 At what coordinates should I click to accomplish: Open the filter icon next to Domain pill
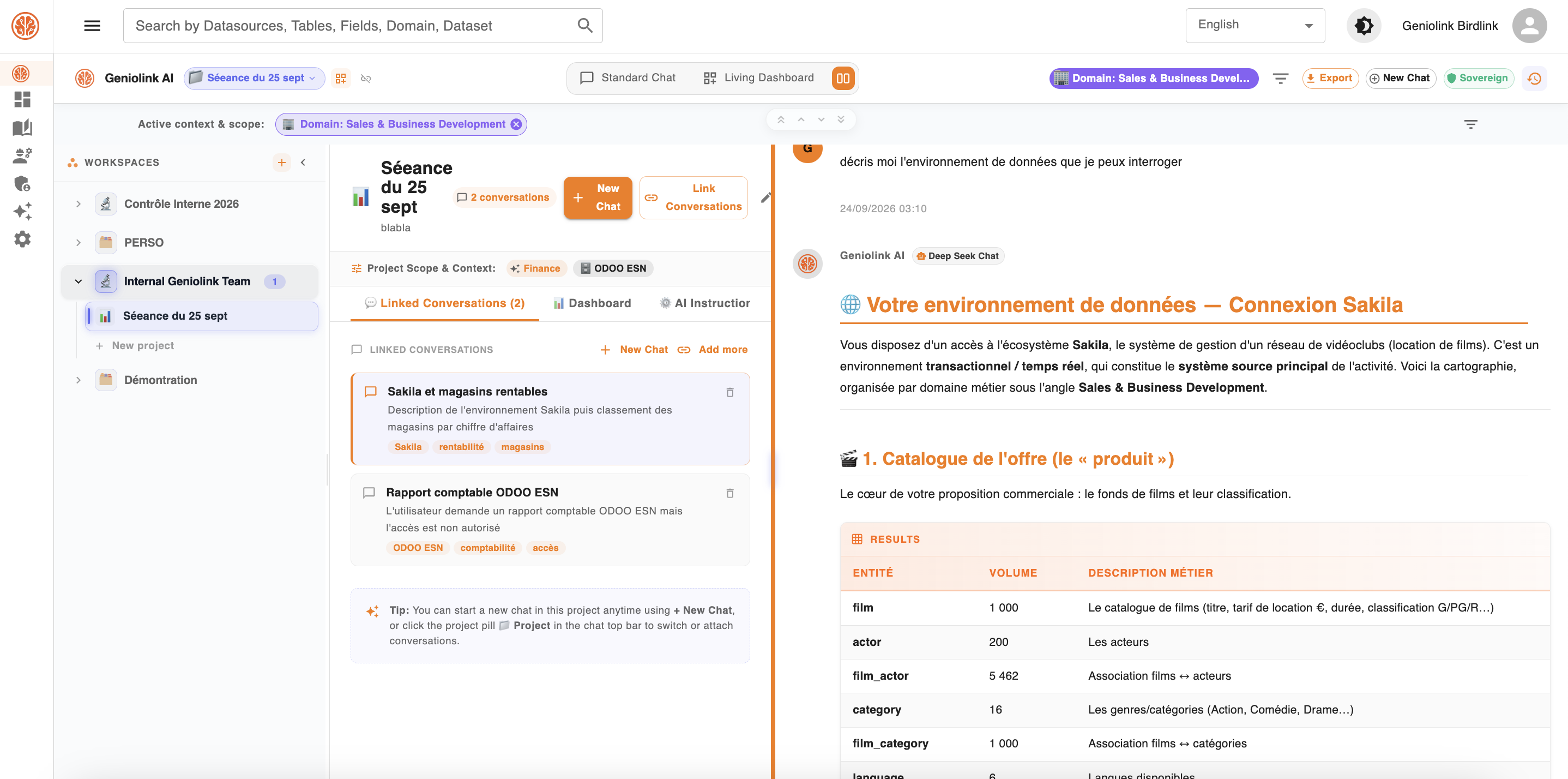click(x=1280, y=78)
